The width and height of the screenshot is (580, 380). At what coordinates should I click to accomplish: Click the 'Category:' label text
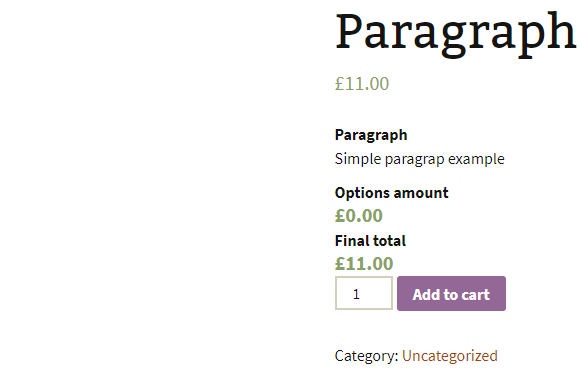click(x=366, y=356)
